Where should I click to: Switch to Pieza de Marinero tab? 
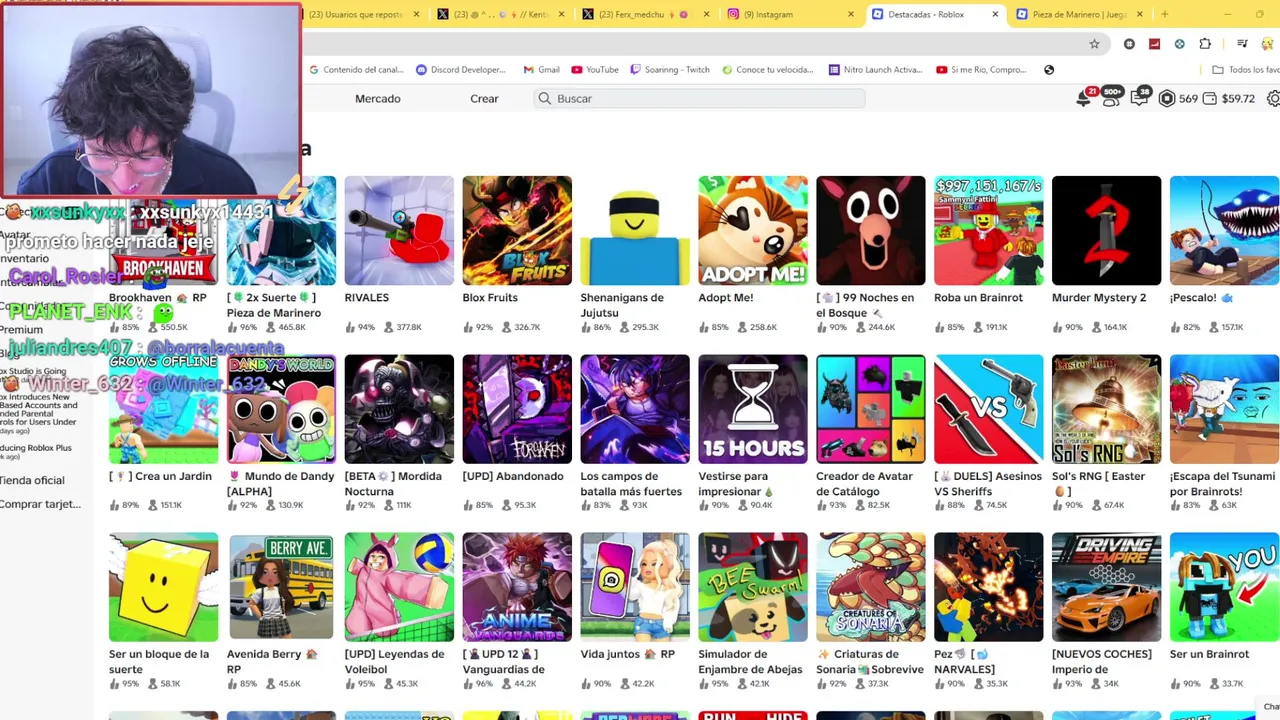pos(1078,14)
